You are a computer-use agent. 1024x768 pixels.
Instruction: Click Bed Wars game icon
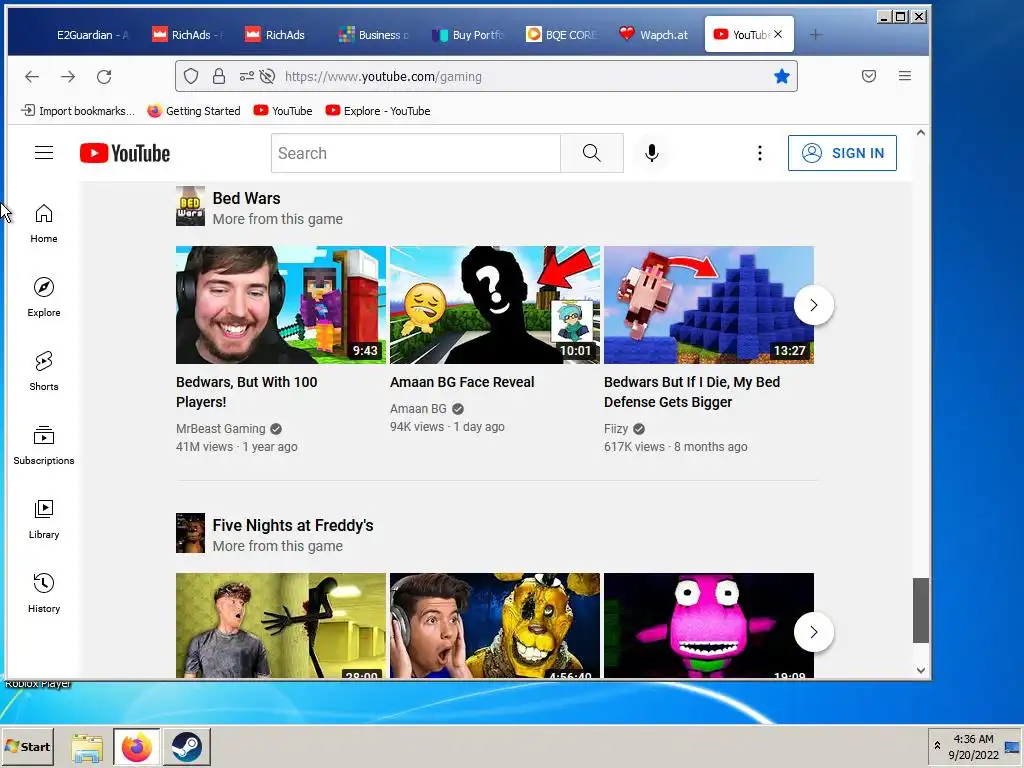coord(190,206)
